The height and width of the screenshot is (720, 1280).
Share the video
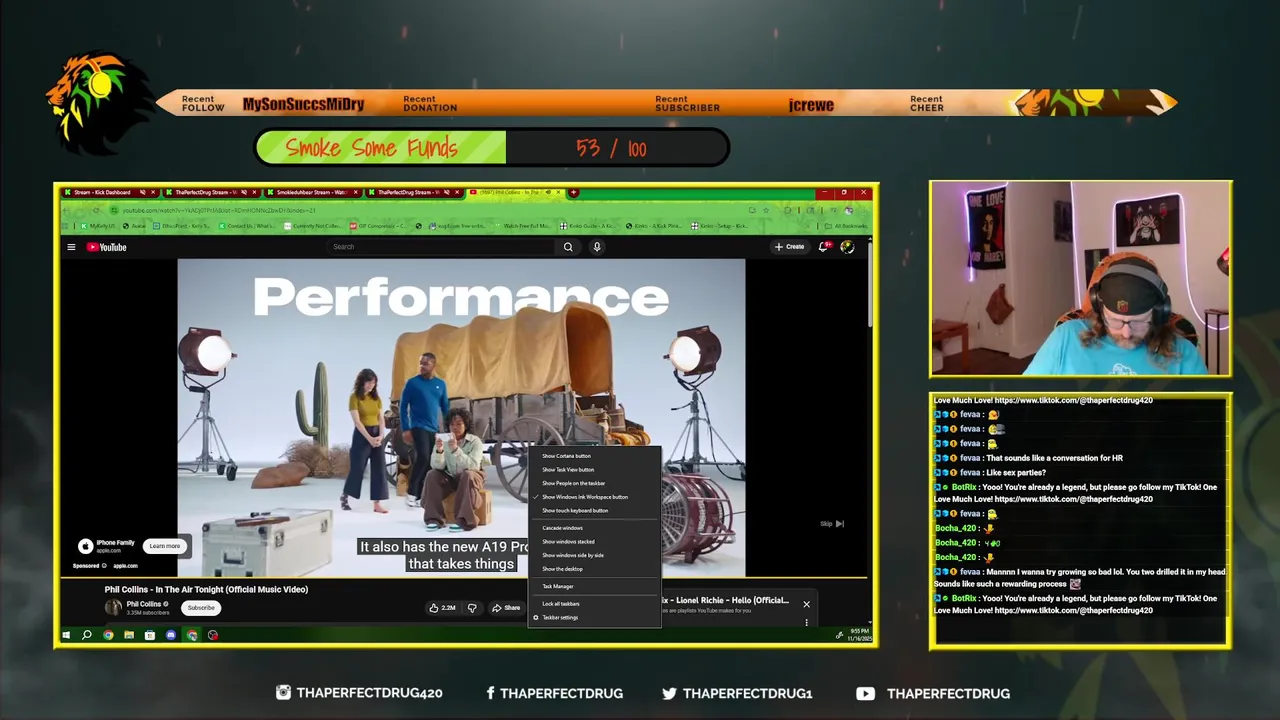click(506, 608)
